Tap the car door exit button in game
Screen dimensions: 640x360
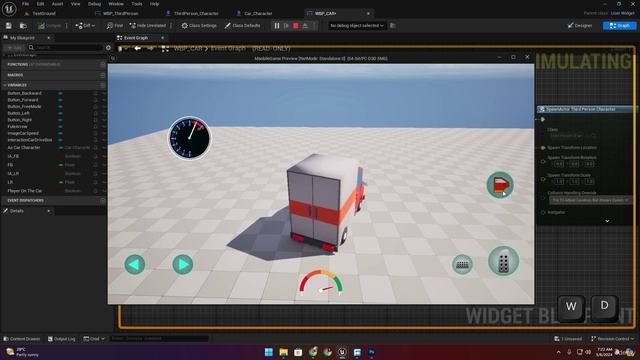pos(500,185)
